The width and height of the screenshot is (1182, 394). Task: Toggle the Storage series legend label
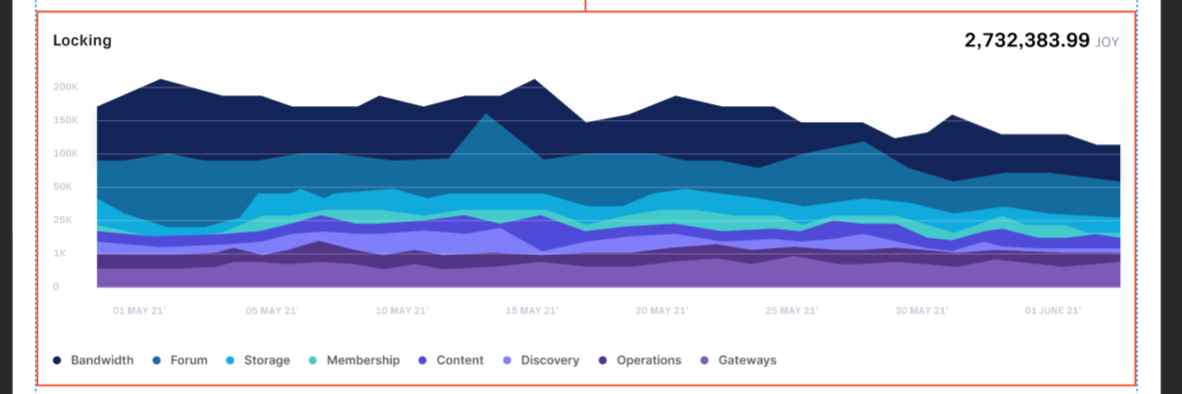tap(267, 361)
